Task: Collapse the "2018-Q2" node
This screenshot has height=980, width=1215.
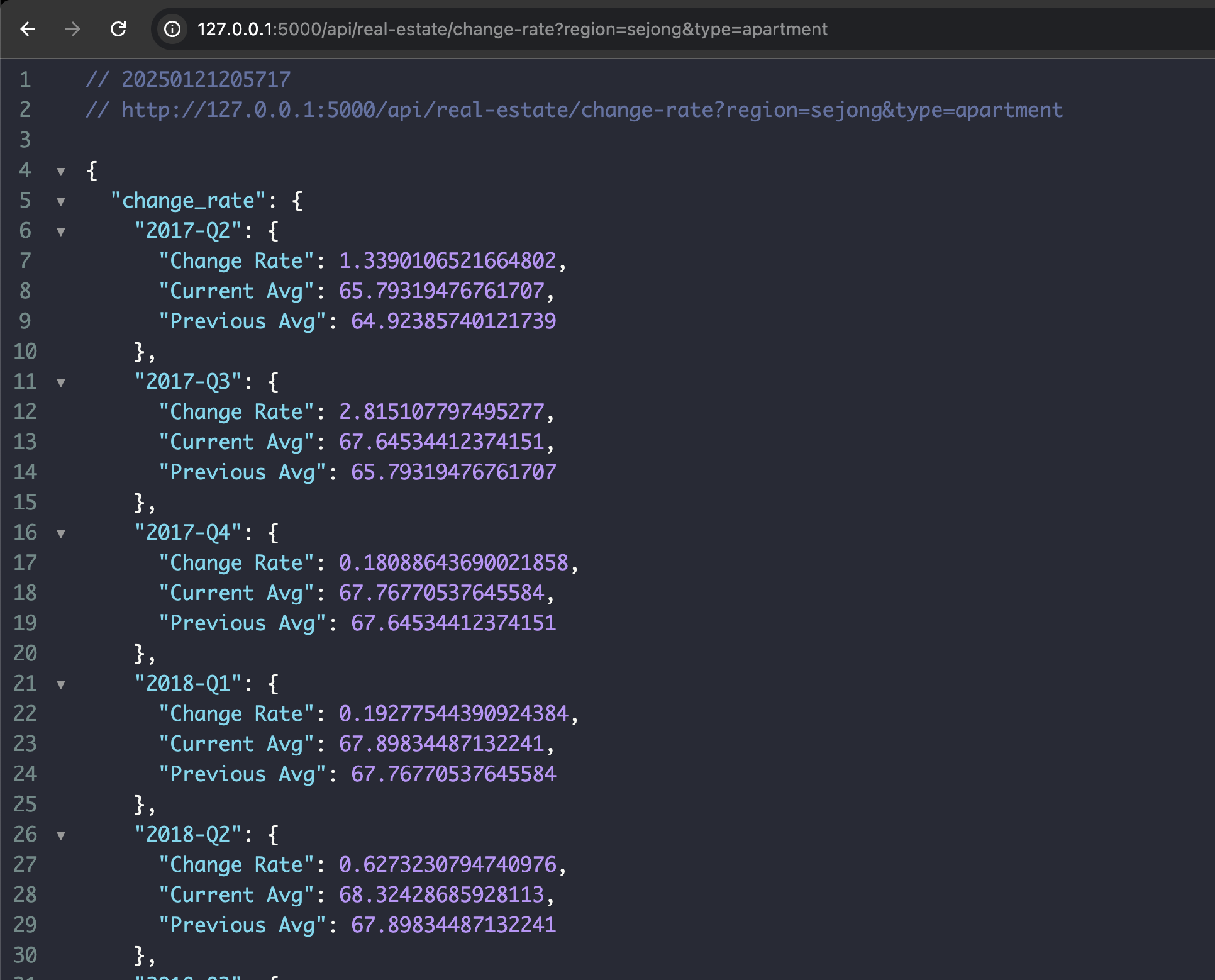Action: [x=61, y=835]
